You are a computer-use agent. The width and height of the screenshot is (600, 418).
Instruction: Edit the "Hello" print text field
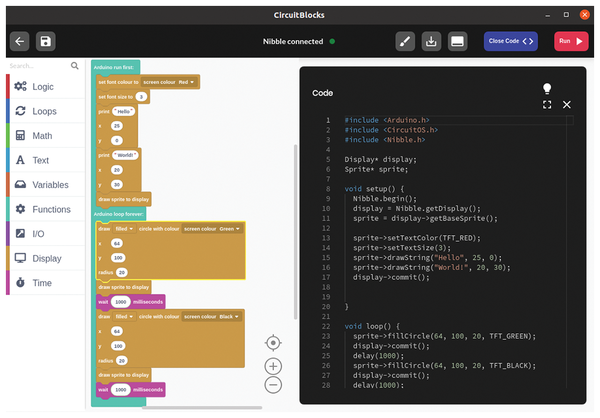pos(123,111)
